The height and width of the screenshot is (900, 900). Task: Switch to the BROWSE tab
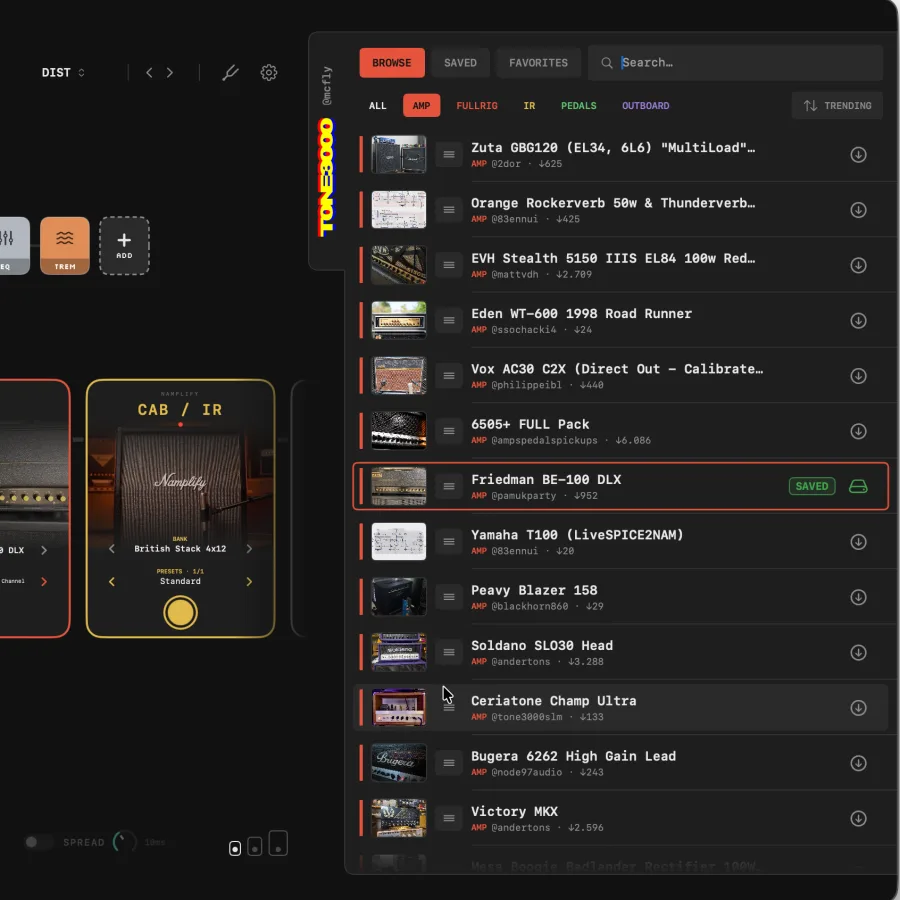tap(392, 63)
